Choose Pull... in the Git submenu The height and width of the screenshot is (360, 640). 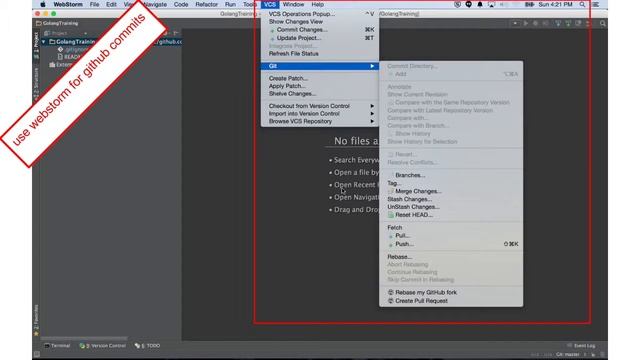click(x=451, y=236)
